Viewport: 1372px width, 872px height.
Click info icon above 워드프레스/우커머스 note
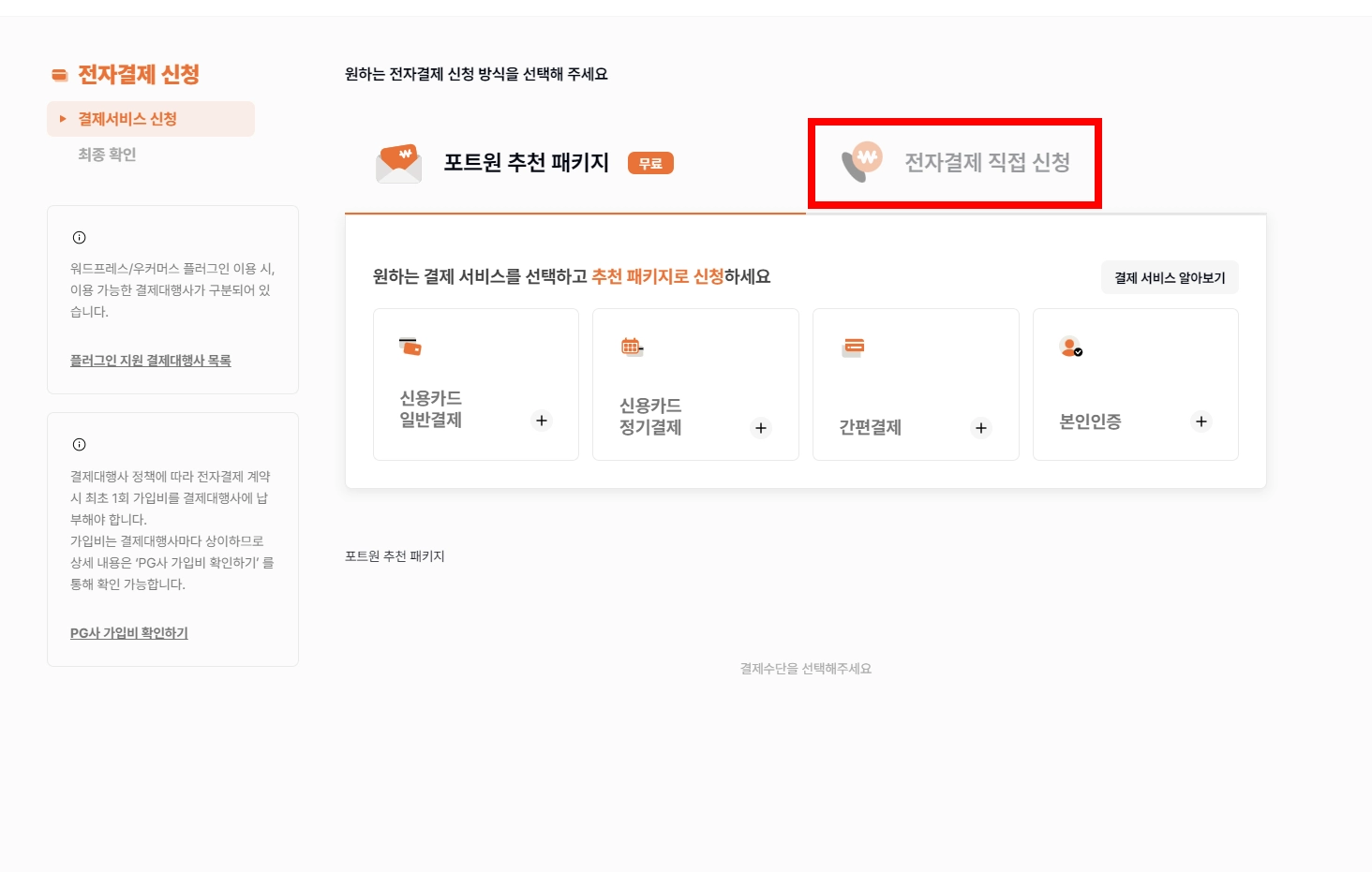(x=80, y=238)
